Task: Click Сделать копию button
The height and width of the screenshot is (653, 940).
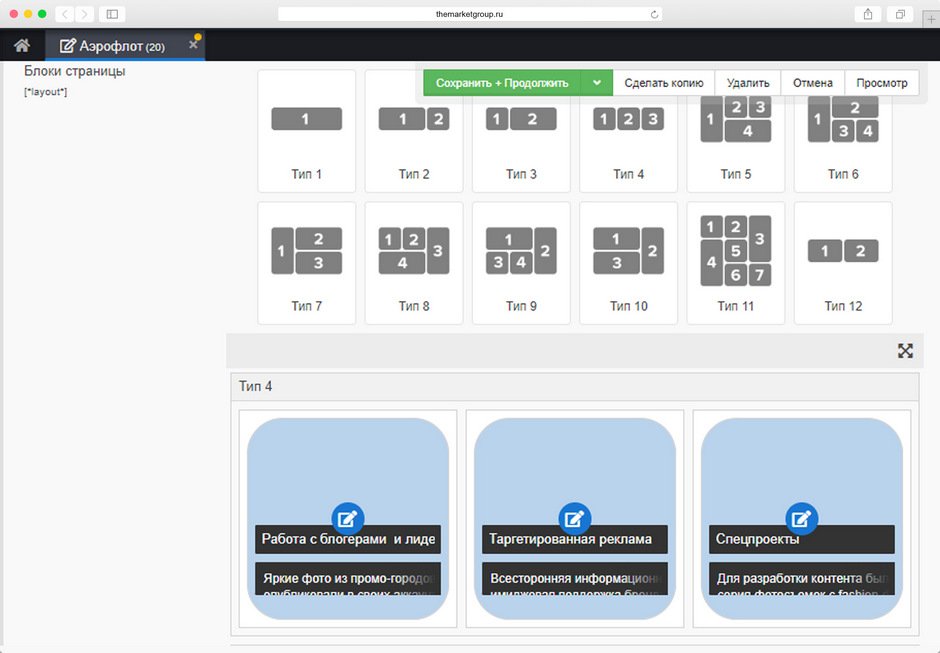Action: pos(663,83)
